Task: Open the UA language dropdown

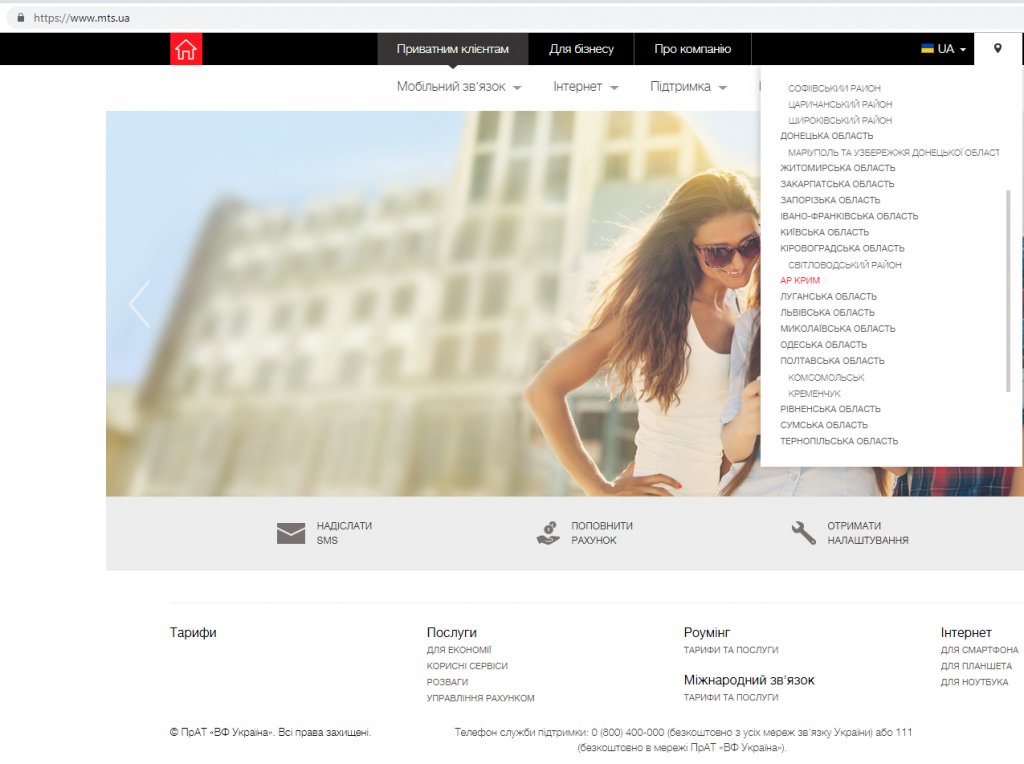Action: pos(943,49)
